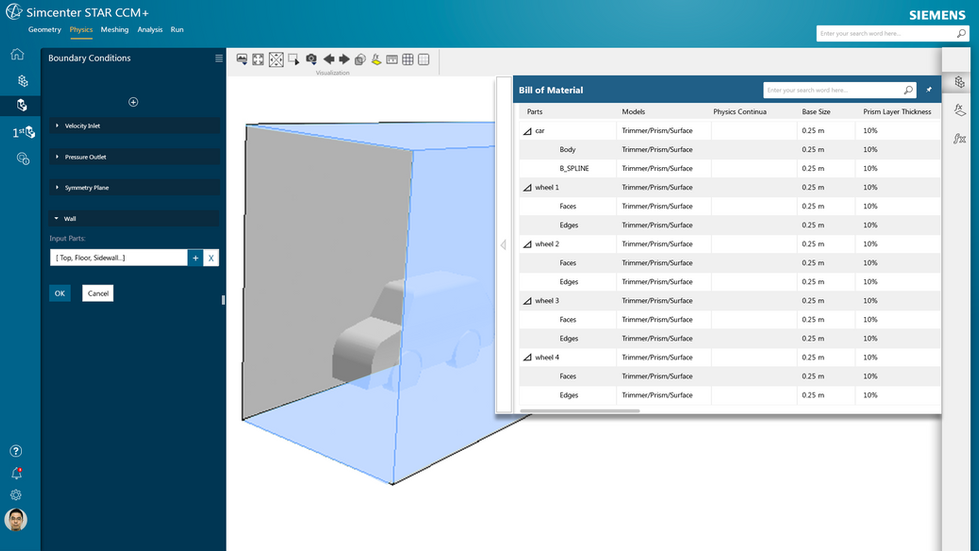Add a new boundary condition with plus circle

click(x=133, y=102)
